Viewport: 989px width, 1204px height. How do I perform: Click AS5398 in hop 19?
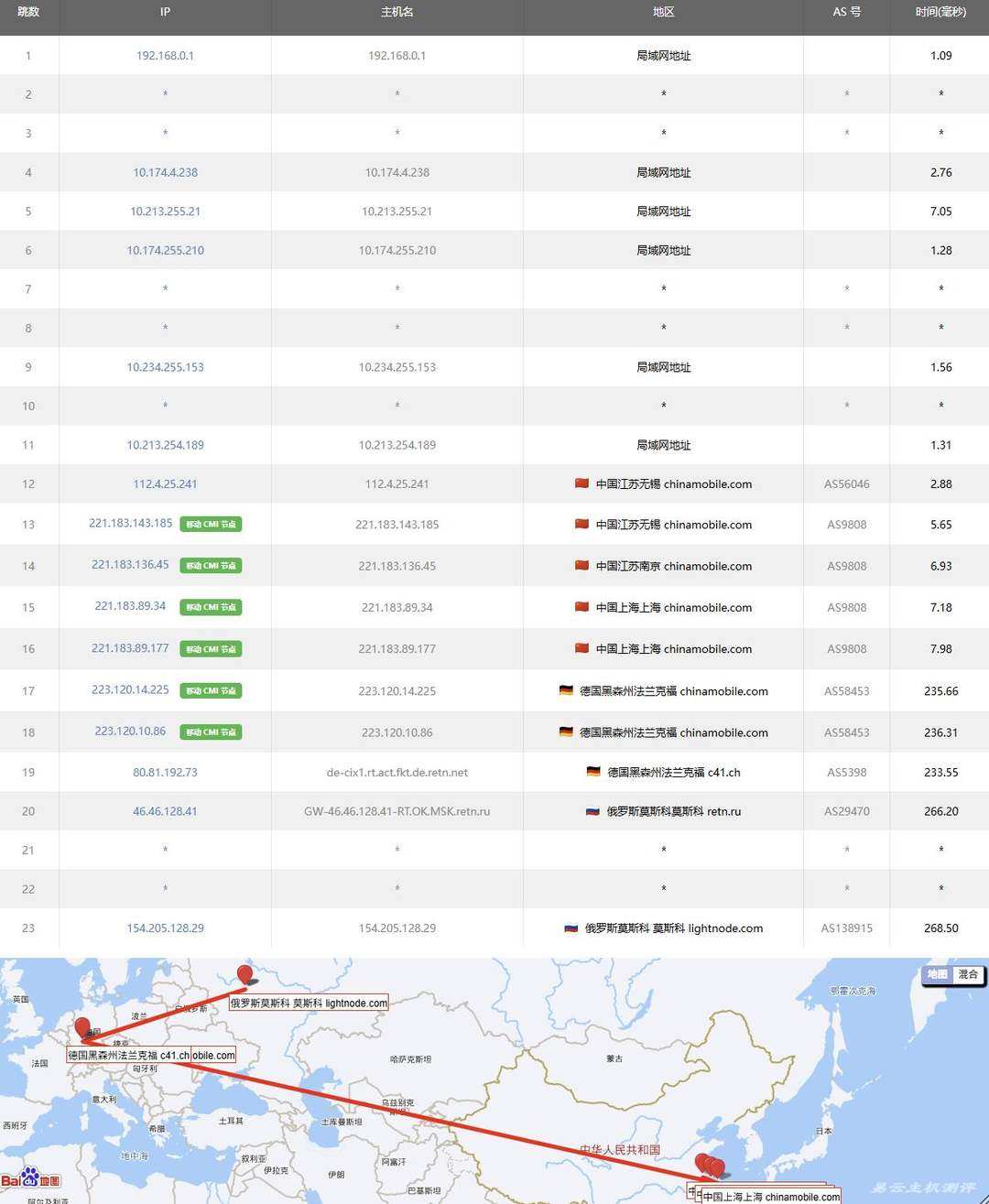click(x=846, y=772)
